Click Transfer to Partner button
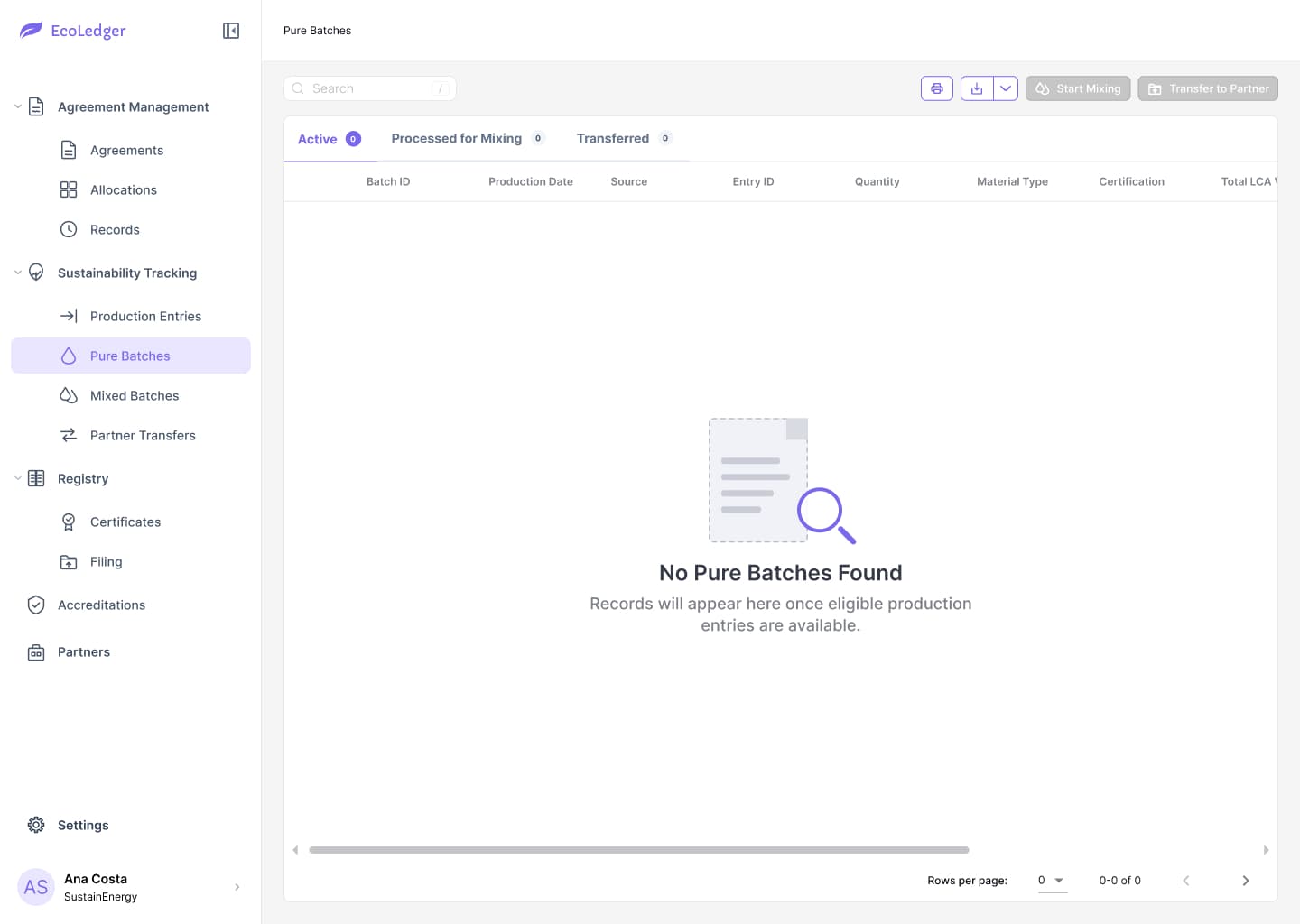1300x924 pixels. (x=1208, y=88)
